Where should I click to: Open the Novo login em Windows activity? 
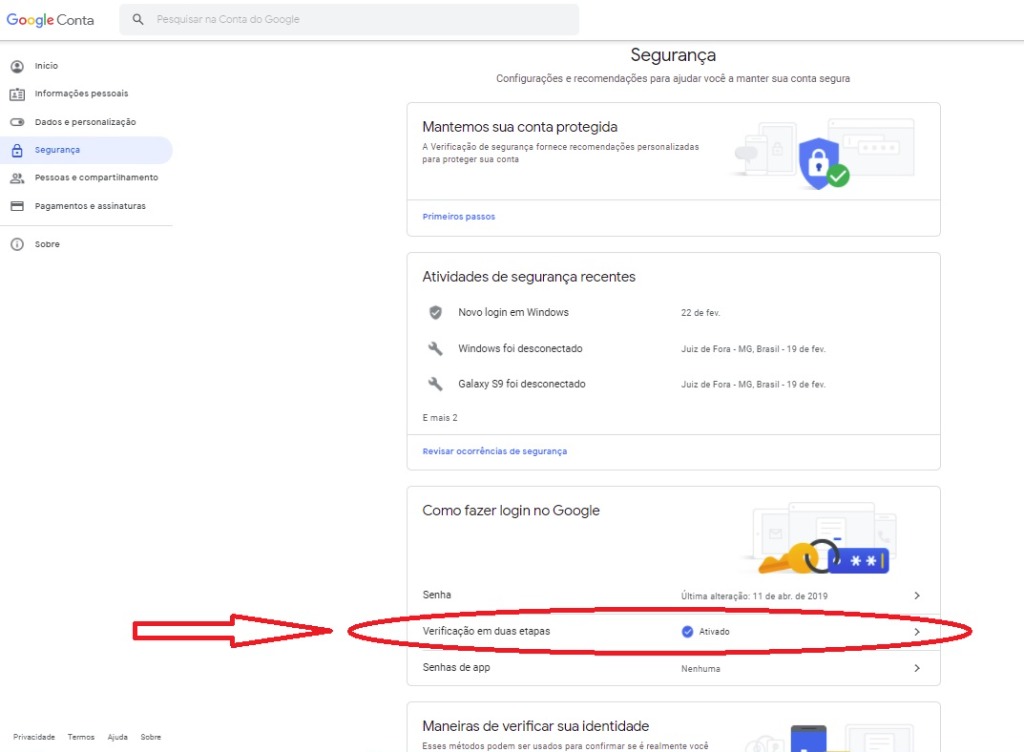click(x=513, y=313)
